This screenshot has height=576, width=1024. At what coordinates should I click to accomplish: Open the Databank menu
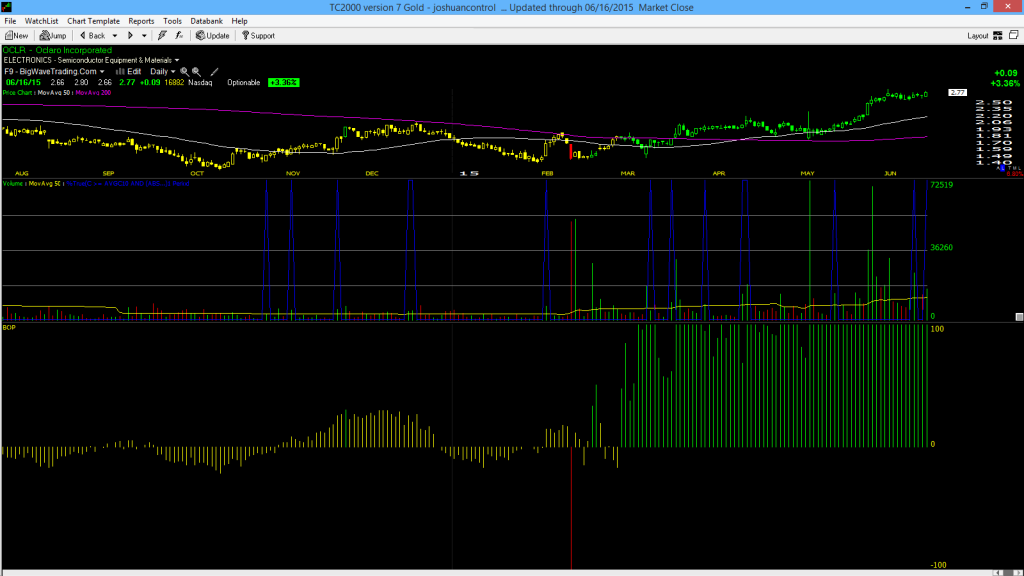click(x=206, y=21)
